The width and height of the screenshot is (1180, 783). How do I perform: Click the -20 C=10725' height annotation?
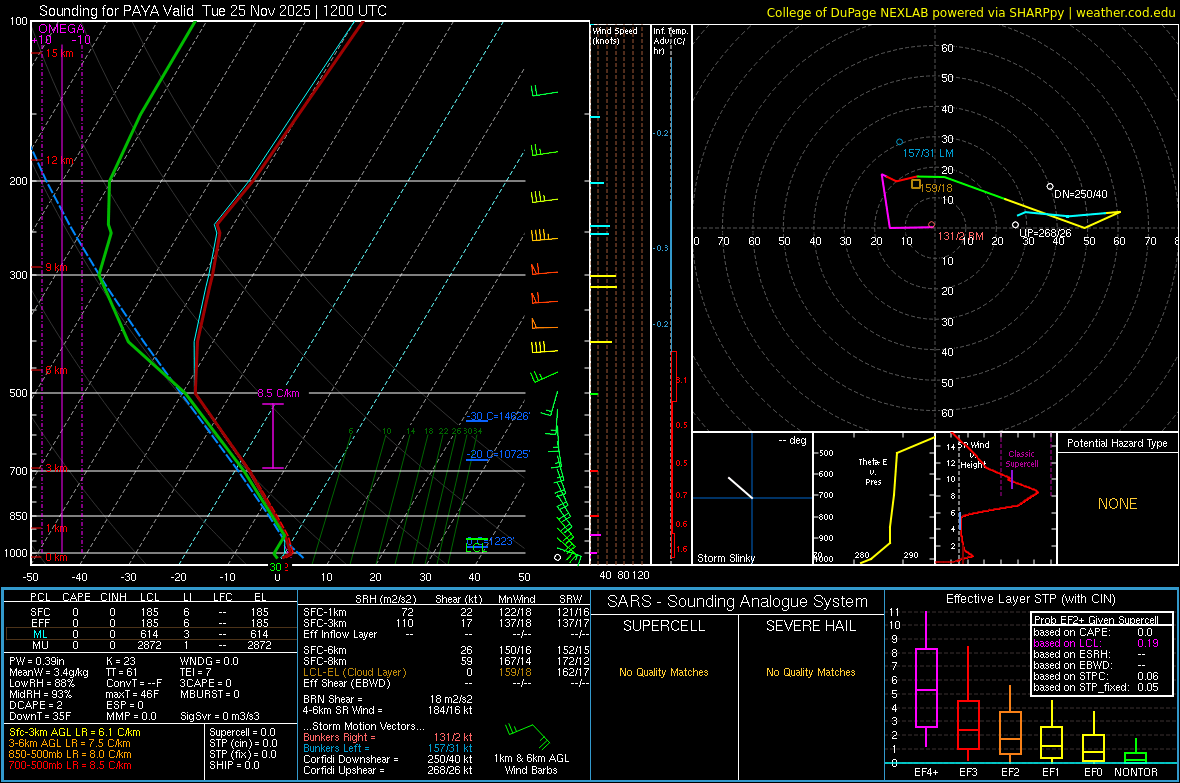click(498, 454)
